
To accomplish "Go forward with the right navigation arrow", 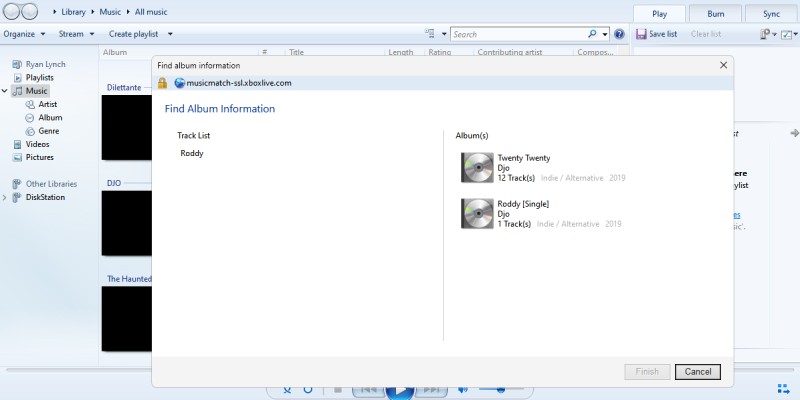I will (30, 11).
